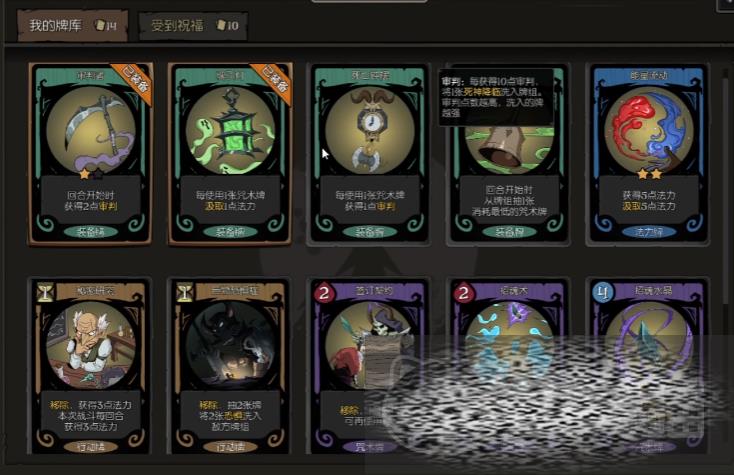This screenshot has height=475, width=734.
Task: Click the card count icon beside 我的牌库
Action: point(105,26)
